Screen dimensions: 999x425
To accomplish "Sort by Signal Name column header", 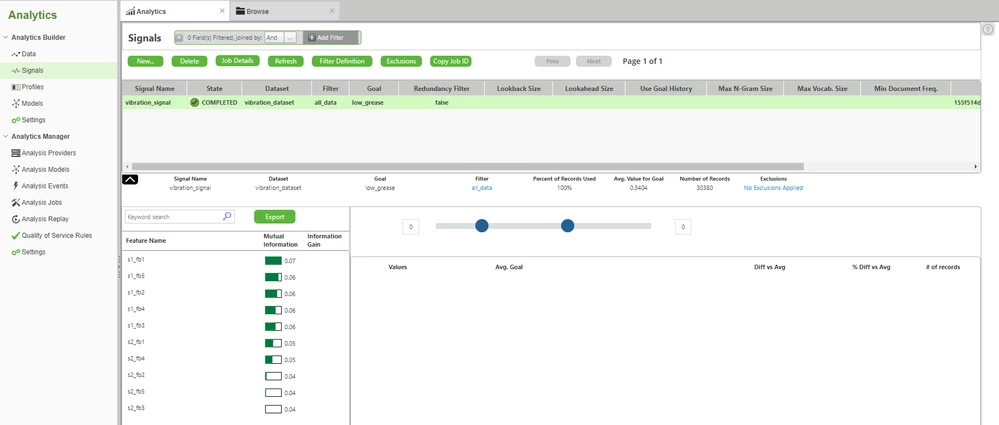I will pos(154,89).
